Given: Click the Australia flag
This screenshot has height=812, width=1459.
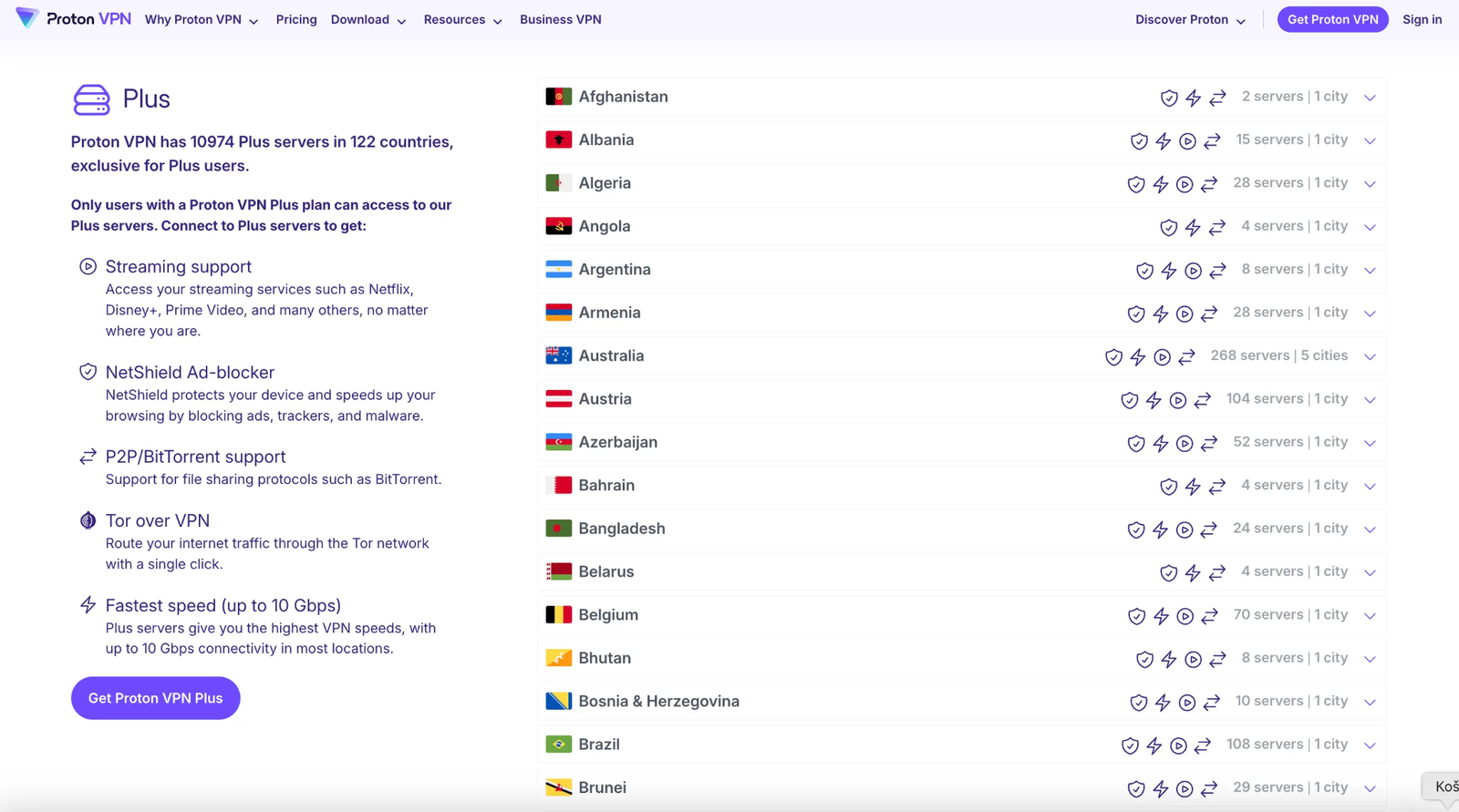Looking at the screenshot, I should (x=558, y=355).
